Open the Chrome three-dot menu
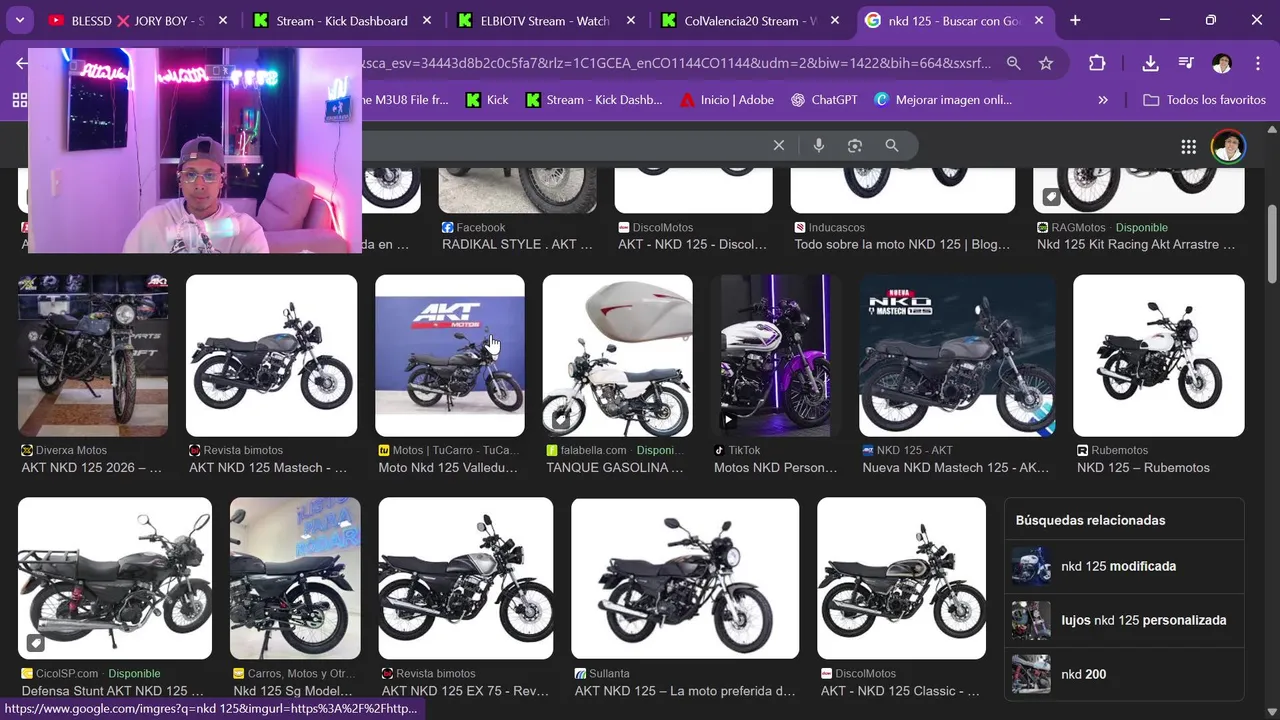Screen dimensions: 1280x720 (x=1258, y=63)
